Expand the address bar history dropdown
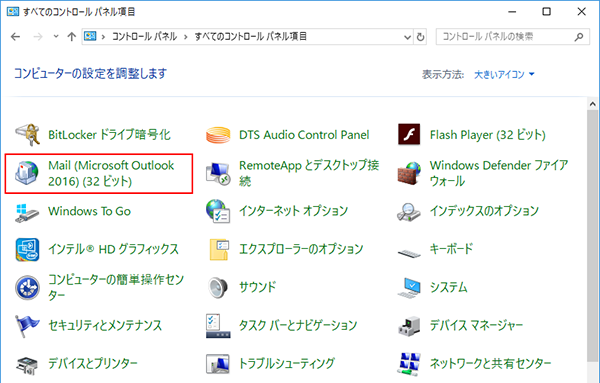 click(x=408, y=37)
